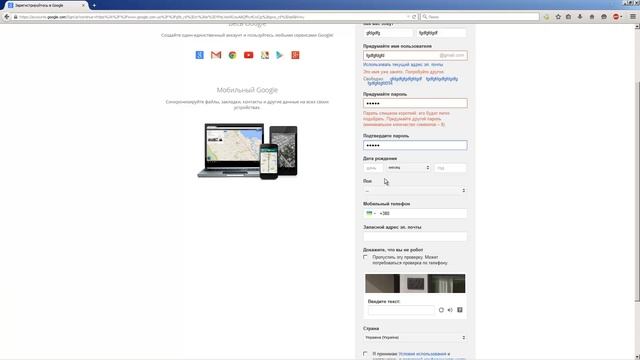
Task: Click the captcha help icon
Action: click(460, 310)
